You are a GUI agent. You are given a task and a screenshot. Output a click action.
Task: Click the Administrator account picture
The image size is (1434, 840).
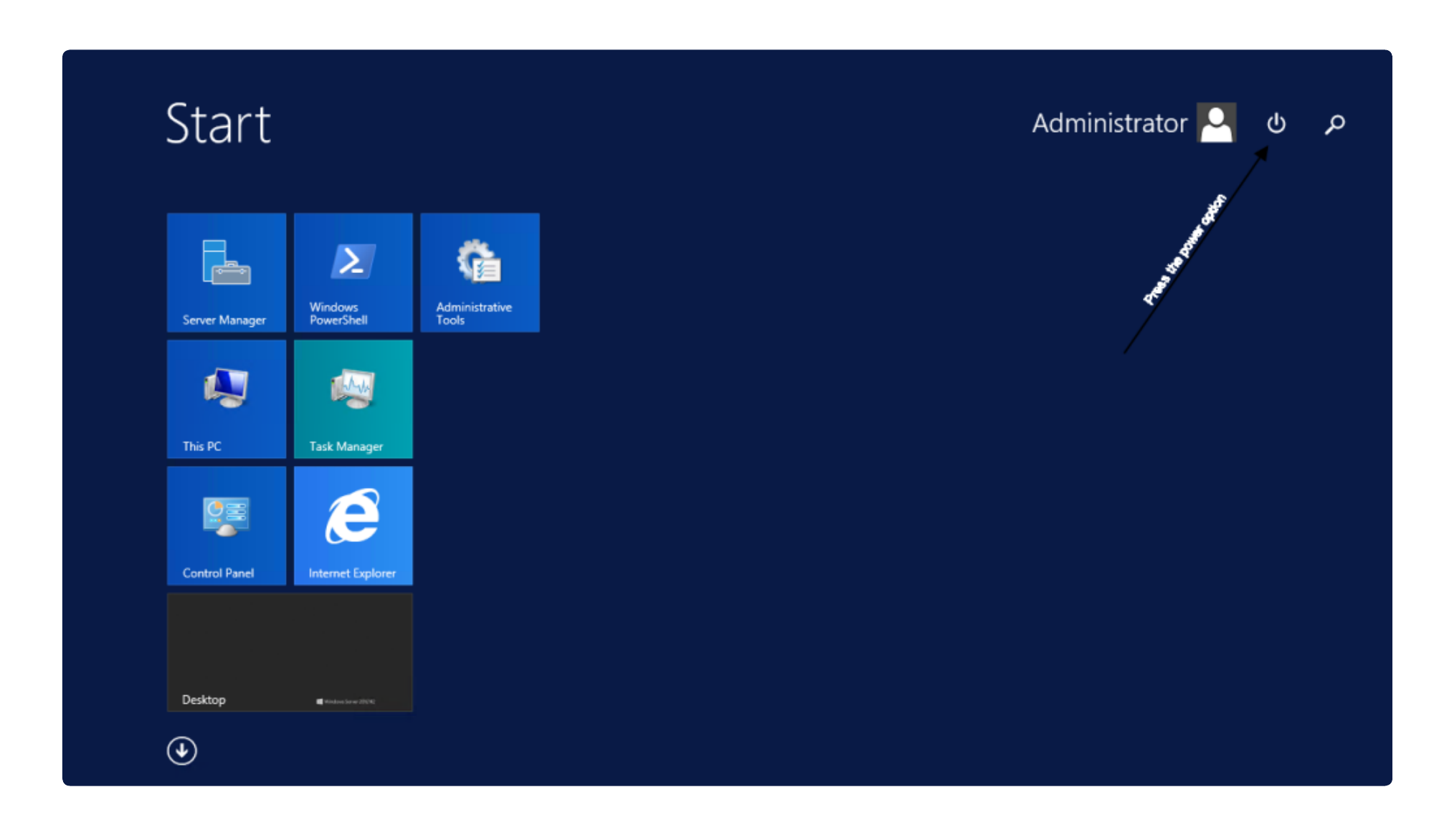pos(1217,123)
